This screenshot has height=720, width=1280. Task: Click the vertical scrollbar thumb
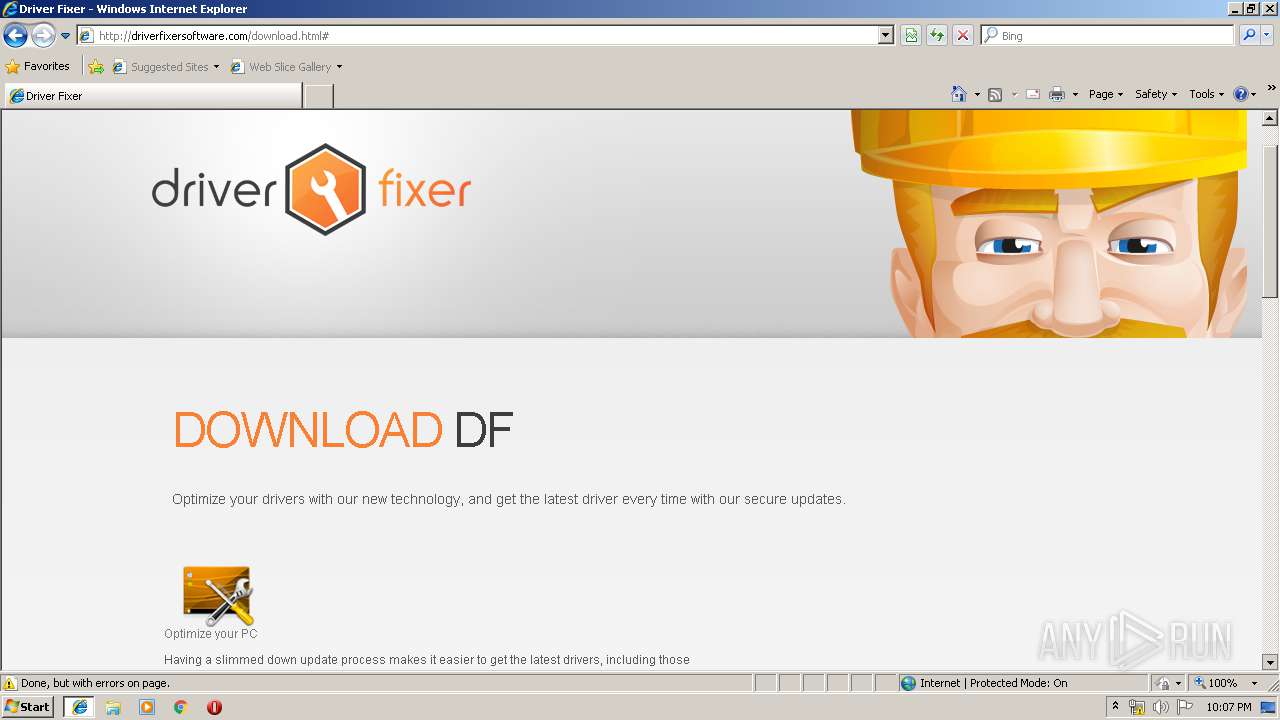point(1270,220)
